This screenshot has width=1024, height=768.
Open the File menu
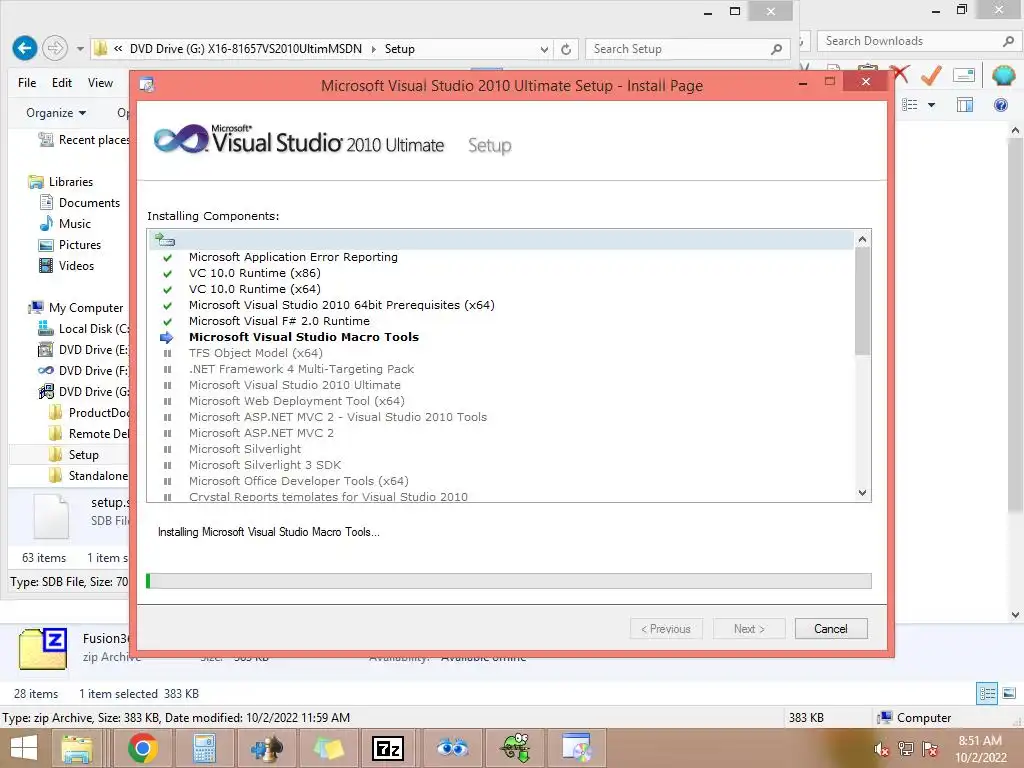click(x=27, y=83)
